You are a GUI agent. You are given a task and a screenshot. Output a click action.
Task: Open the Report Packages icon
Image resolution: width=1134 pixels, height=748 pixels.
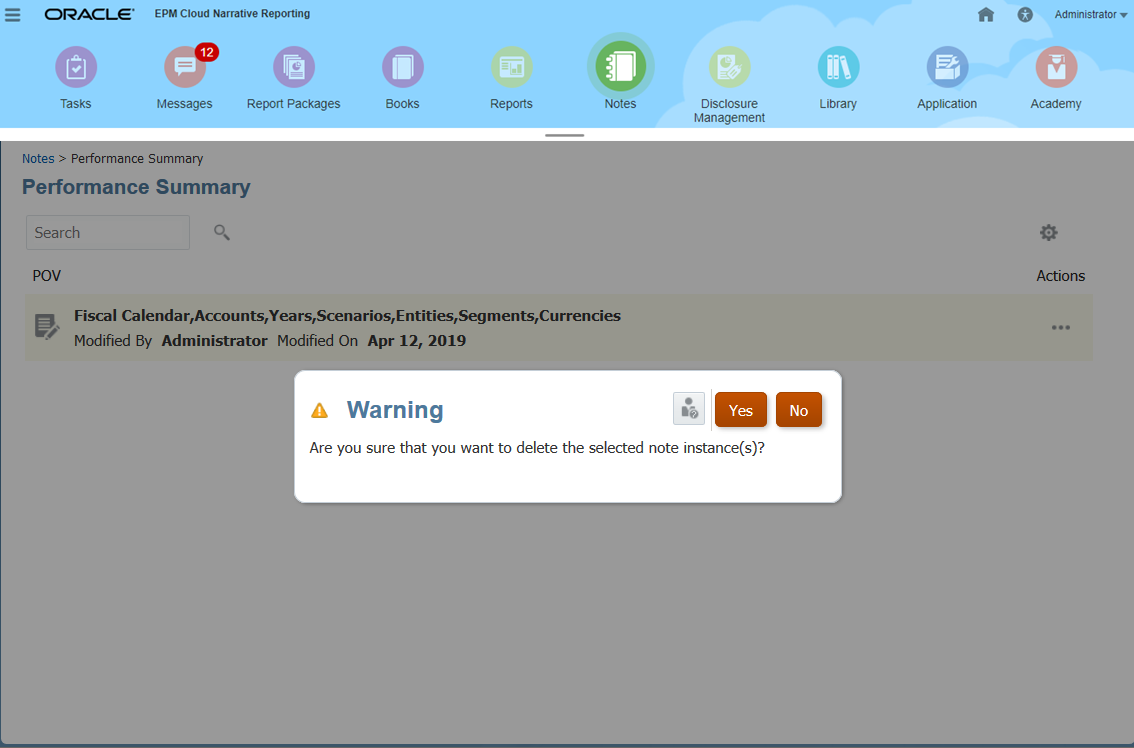[x=294, y=67]
